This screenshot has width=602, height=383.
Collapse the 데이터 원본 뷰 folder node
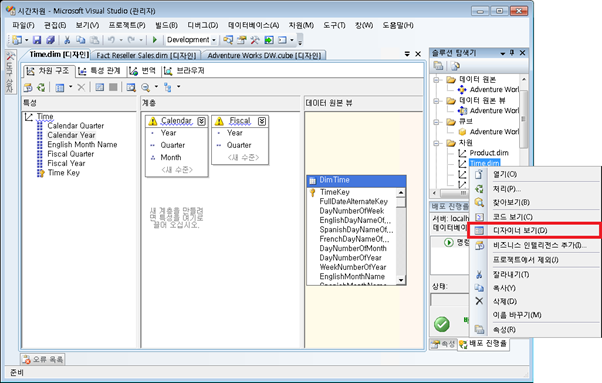[436, 101]
